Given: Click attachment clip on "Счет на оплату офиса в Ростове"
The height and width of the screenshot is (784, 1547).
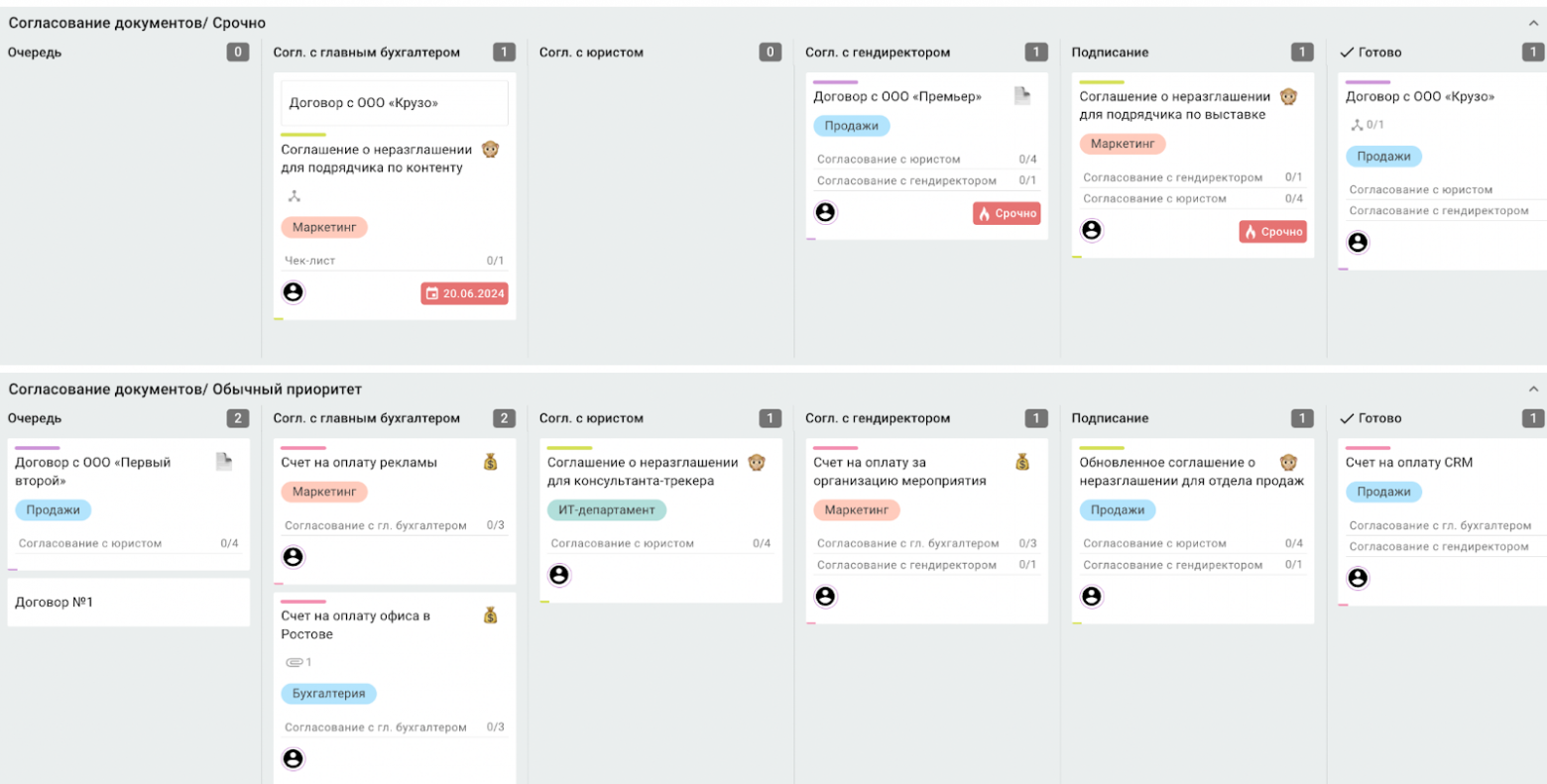Looking at the screenshot, I should (295, 662).
